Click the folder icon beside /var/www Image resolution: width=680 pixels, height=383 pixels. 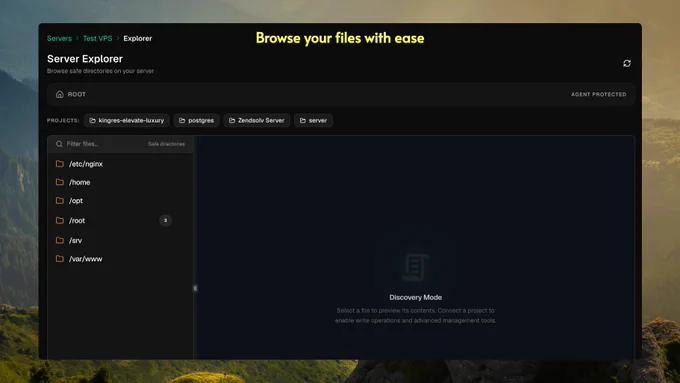(x=60, y=259)
